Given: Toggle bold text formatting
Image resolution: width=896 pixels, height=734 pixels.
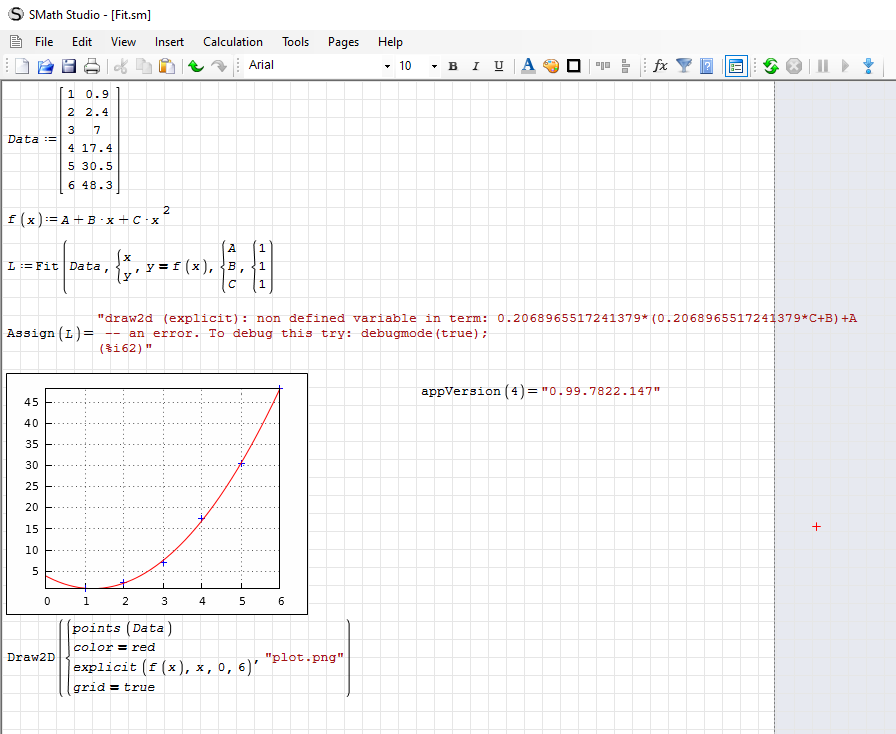Looking at the screenshot, I should point(453,66).
